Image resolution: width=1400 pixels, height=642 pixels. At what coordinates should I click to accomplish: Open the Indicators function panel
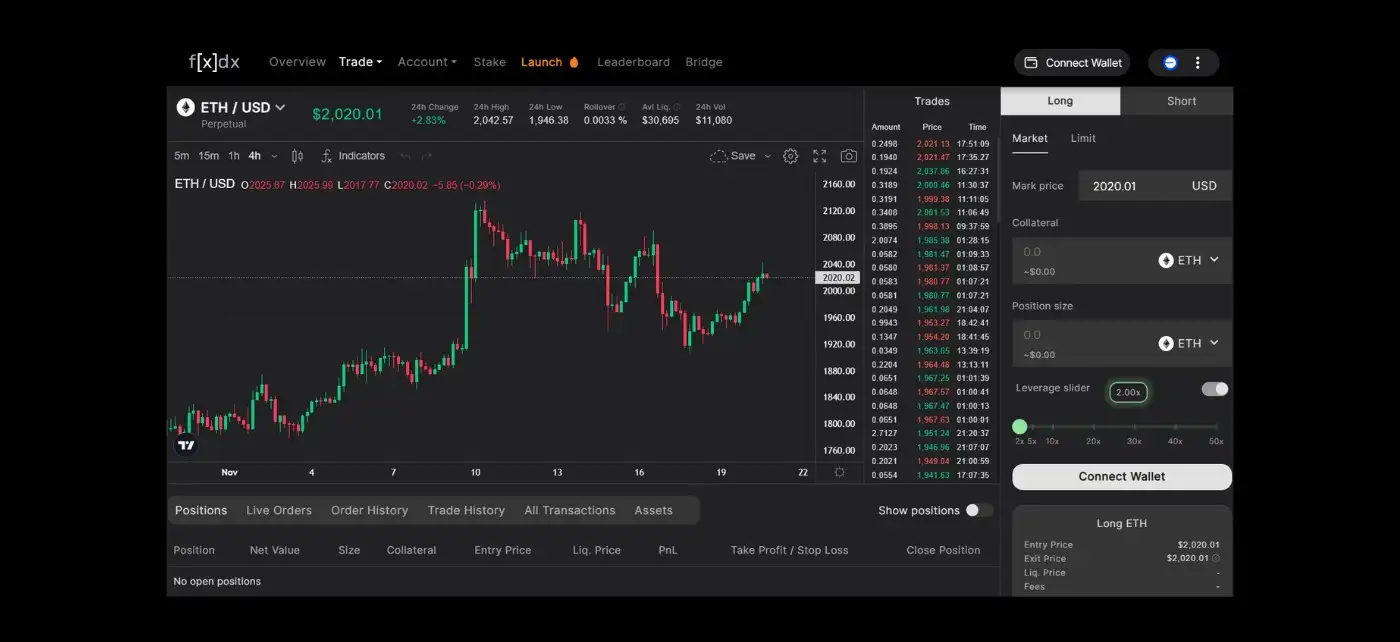[x=353, y=156]
